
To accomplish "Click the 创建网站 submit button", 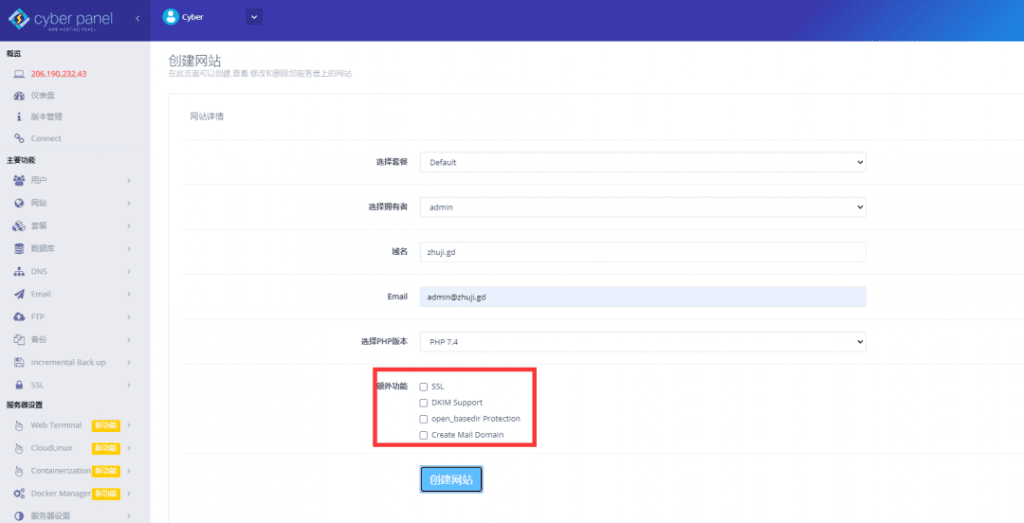I will pos(452,480).
